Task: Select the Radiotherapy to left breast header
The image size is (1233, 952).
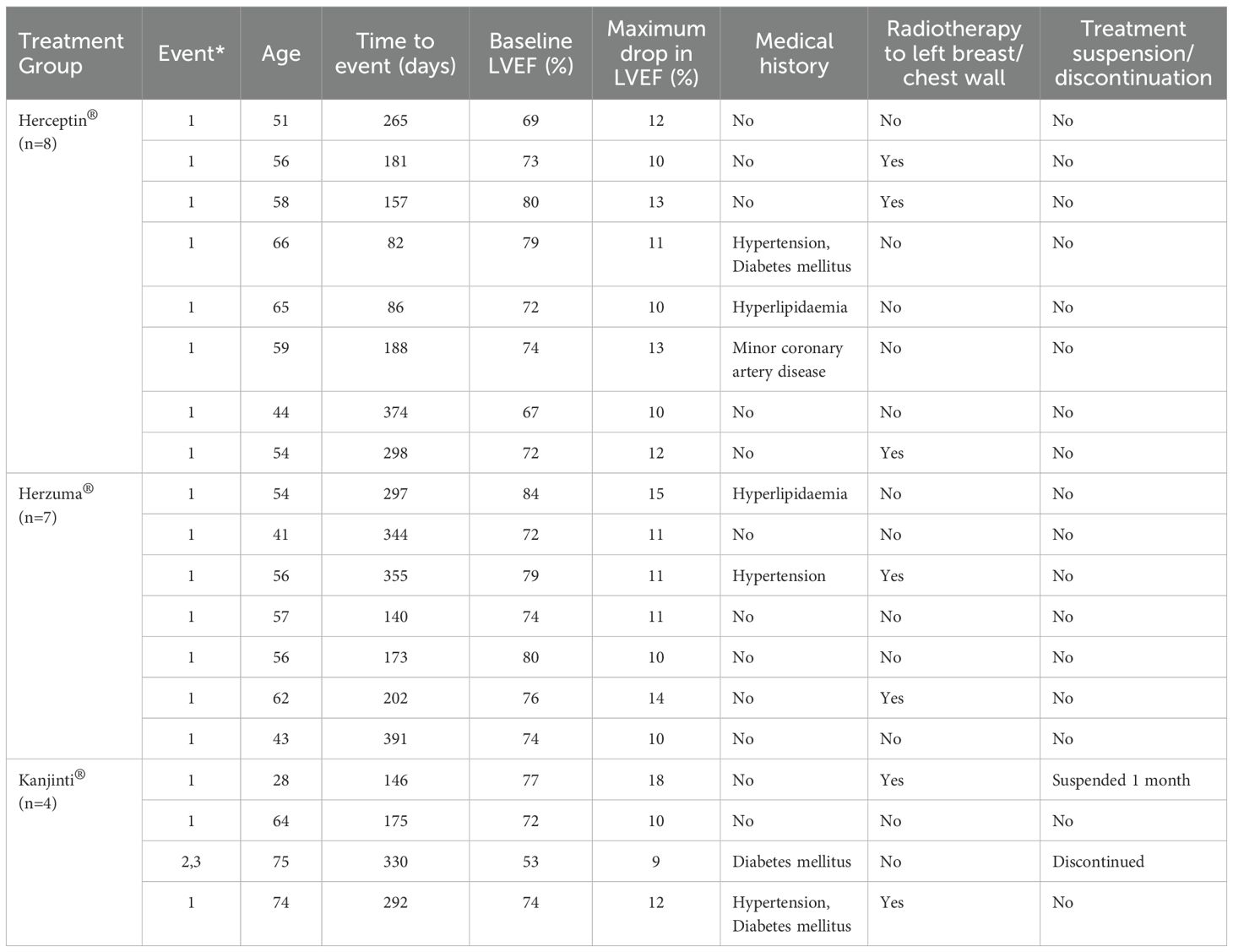Action: [953, 53]
